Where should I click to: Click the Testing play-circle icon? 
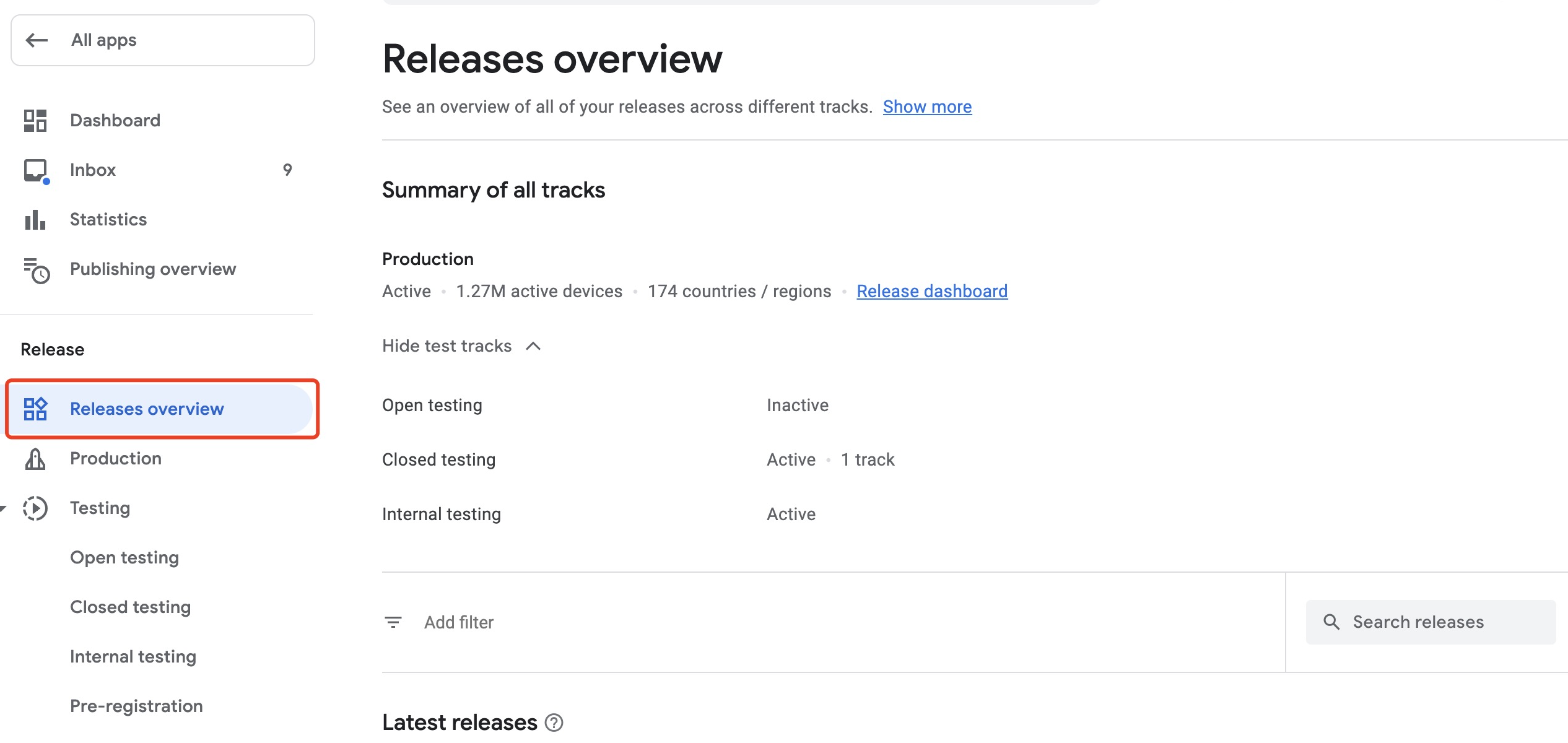click(x=35, y=508)
